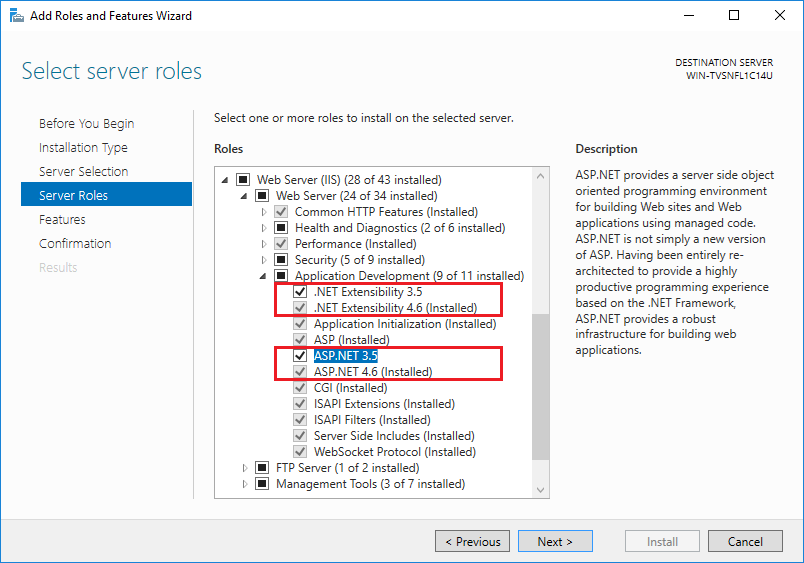Expand the Health and Diagnostics node

[264, 228]
